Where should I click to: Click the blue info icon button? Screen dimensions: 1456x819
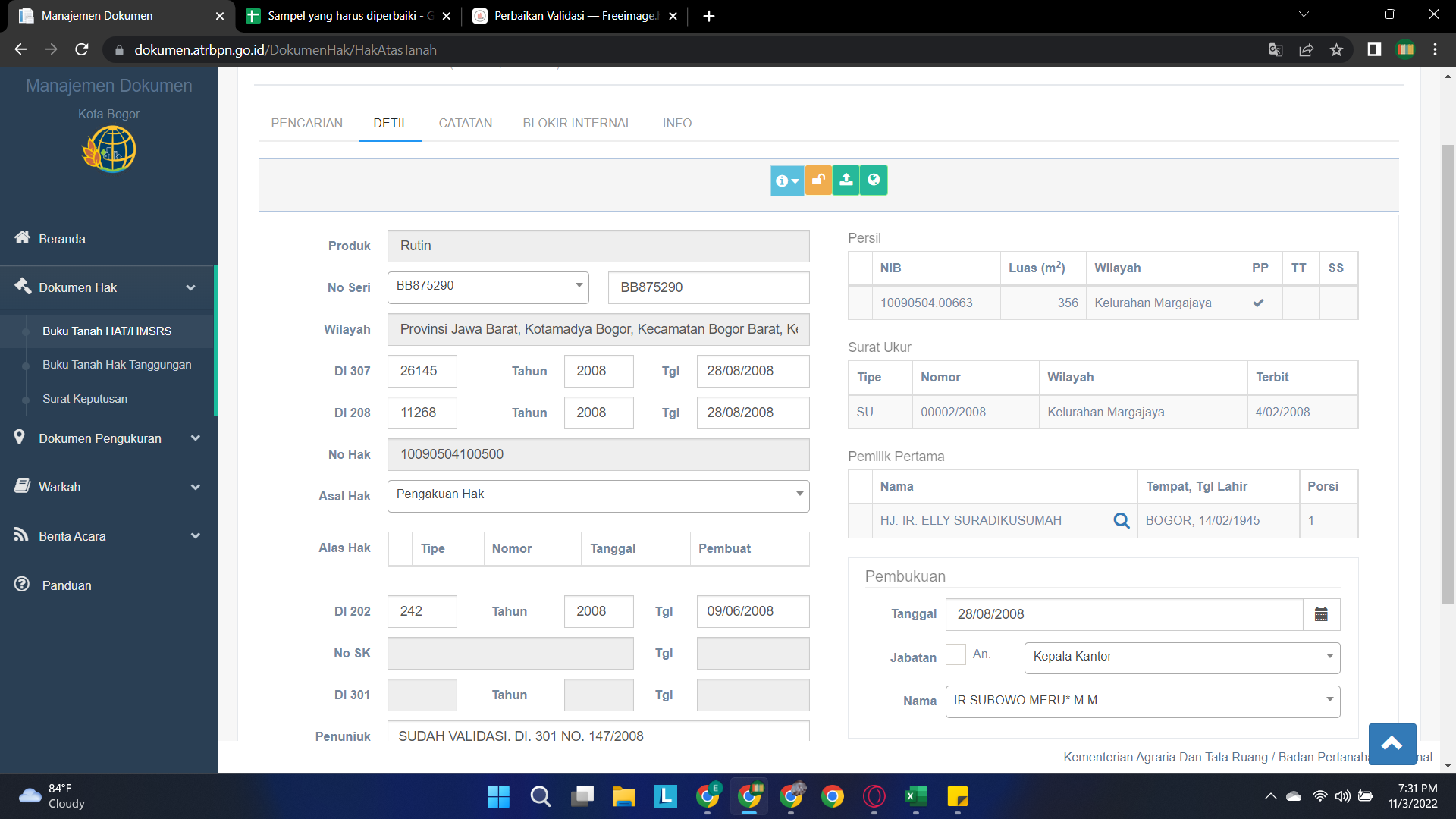(x=787, y=180)
